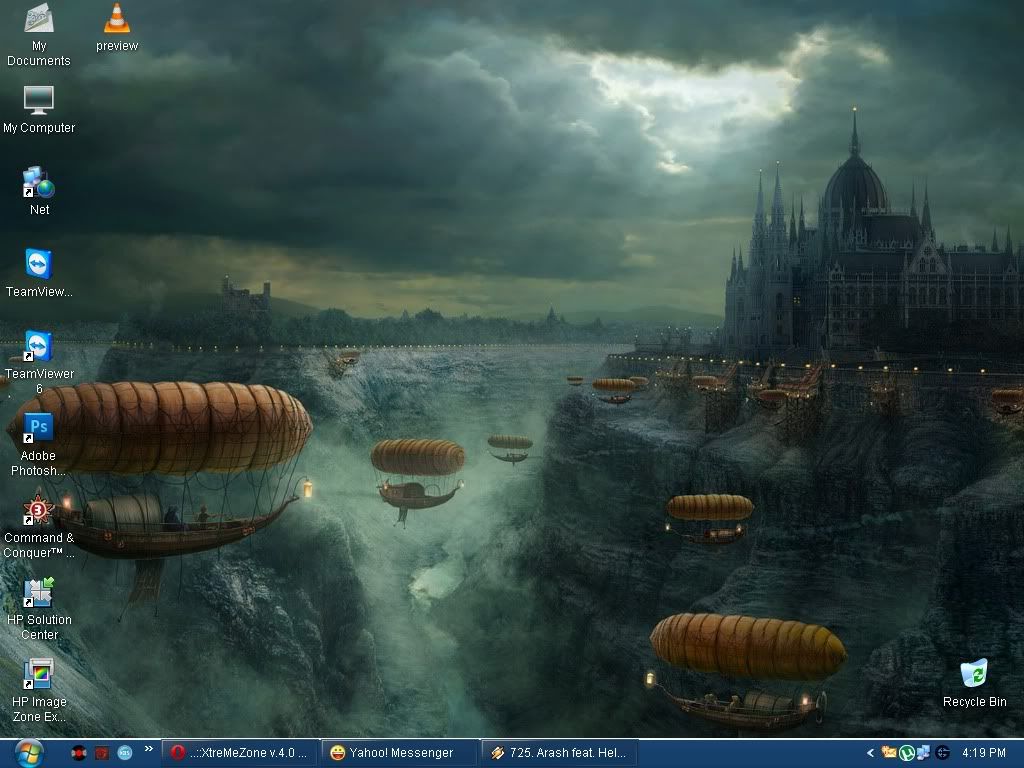Select the HP Solution Center icon
This screenshot has height=768, width=1024.
click(x=39, y=609)
